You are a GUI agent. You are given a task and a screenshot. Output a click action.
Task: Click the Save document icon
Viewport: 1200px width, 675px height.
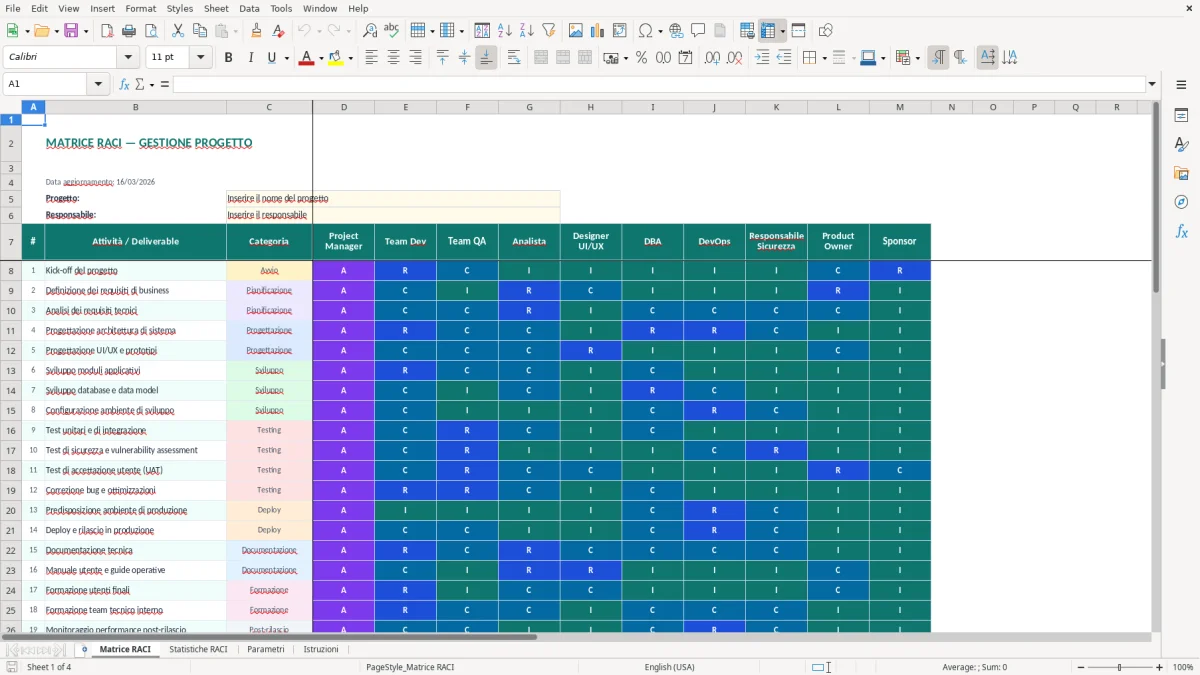pyautogui.click(x=70, y=31)
